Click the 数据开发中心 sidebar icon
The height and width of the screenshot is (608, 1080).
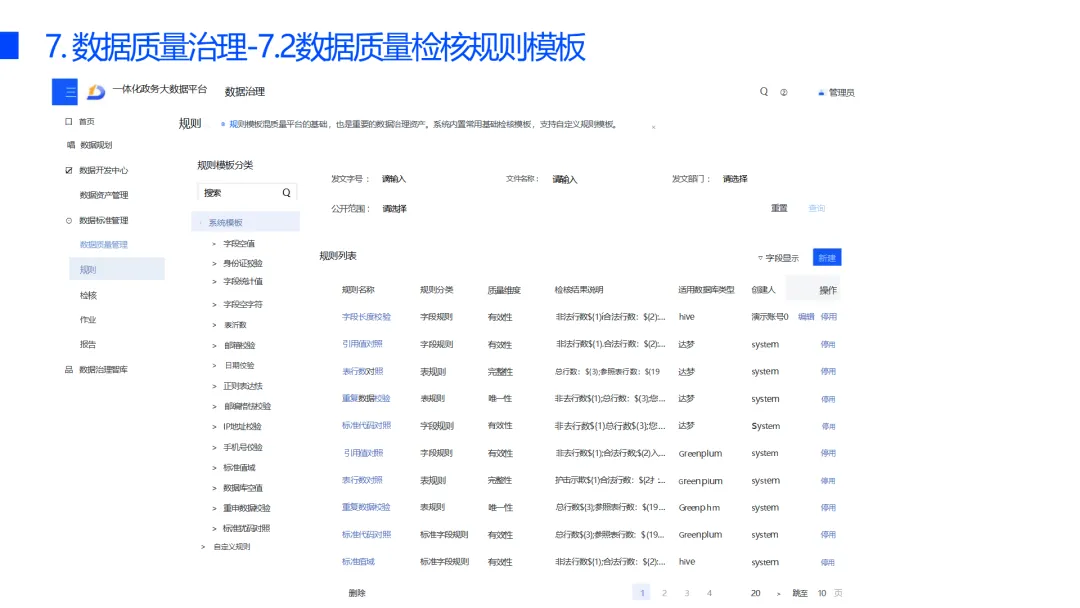coord(68,170)
